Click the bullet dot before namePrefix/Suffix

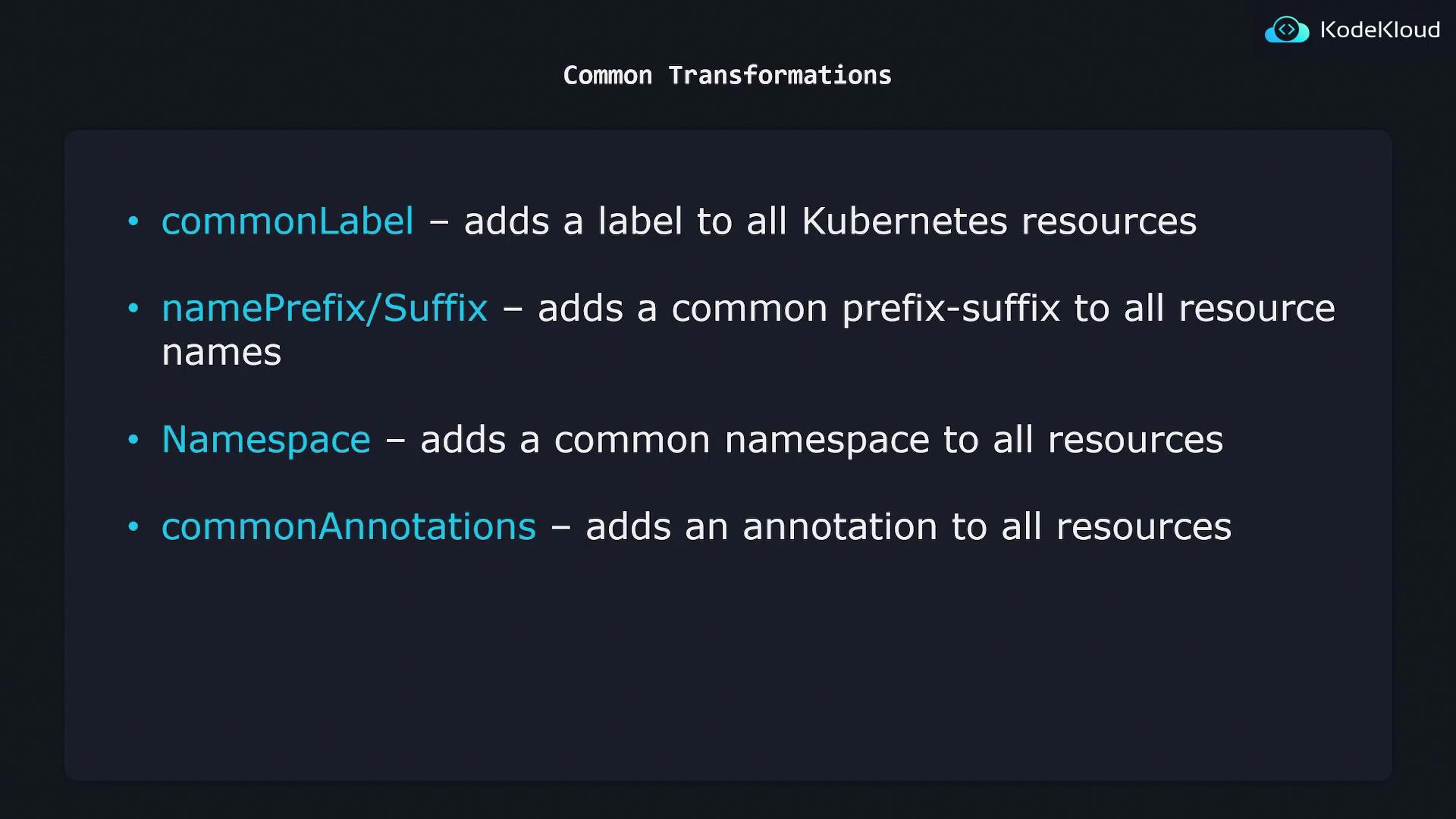click(133, 309)
